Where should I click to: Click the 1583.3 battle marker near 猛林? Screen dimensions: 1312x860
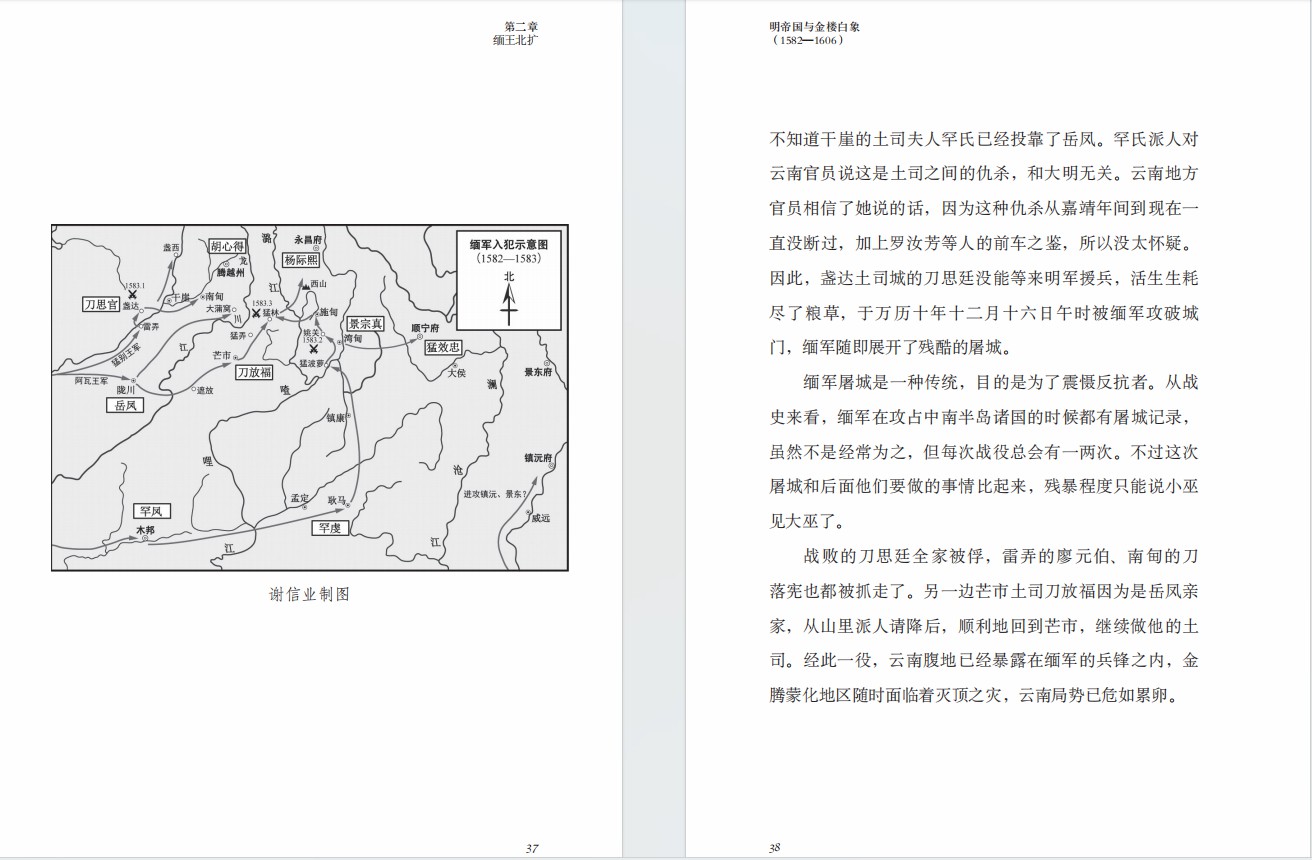pyautogui.click(x=257, y=313)
